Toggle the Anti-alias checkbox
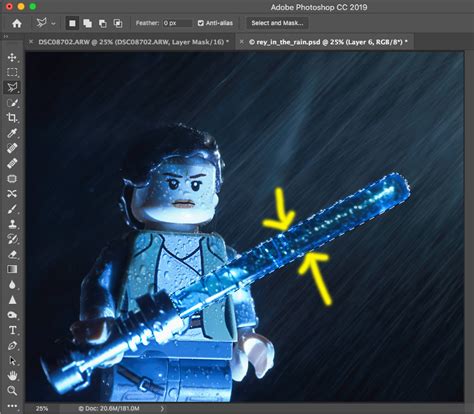 pyautogui.click(x=200, y=23)
